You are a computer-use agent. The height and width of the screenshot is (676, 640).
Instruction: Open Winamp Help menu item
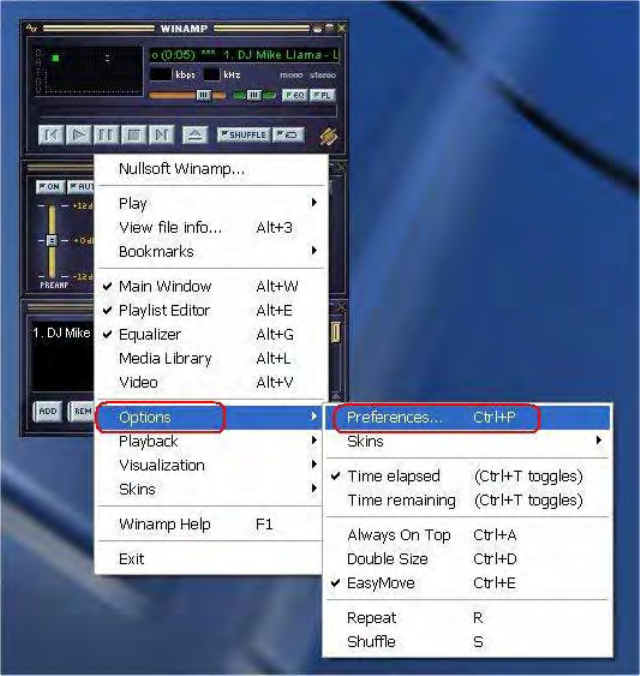pos(210,524)
